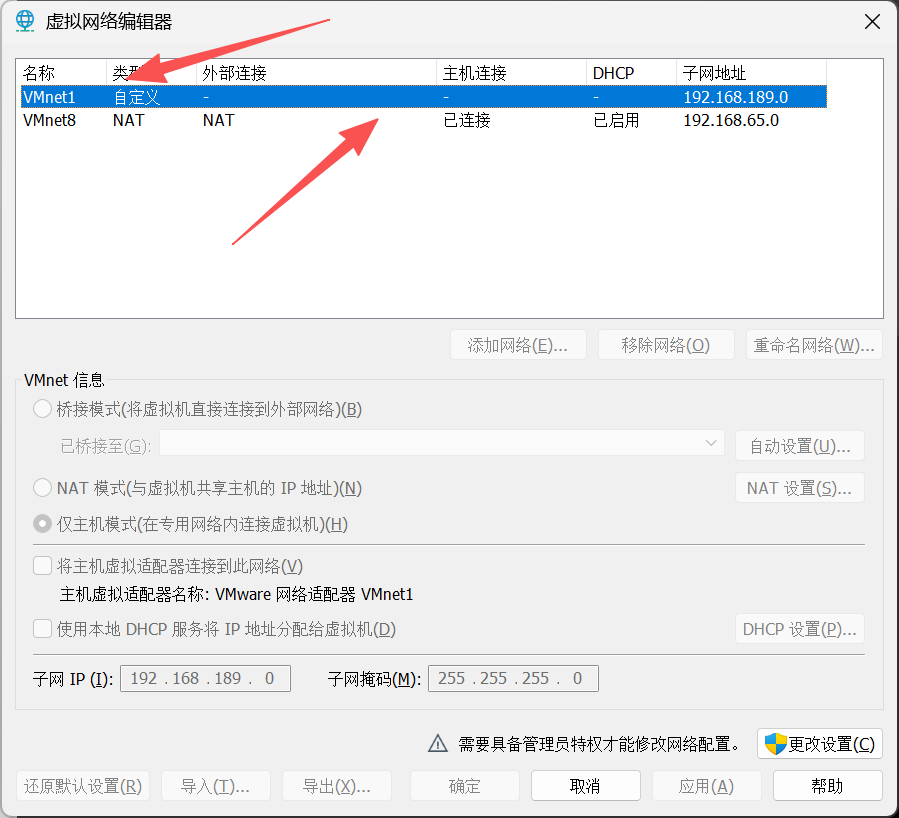Viewport: 899px width, 818px height.
Task: Sort by 名称 column header
Action: pyautogui.click(x=63, y=73)
